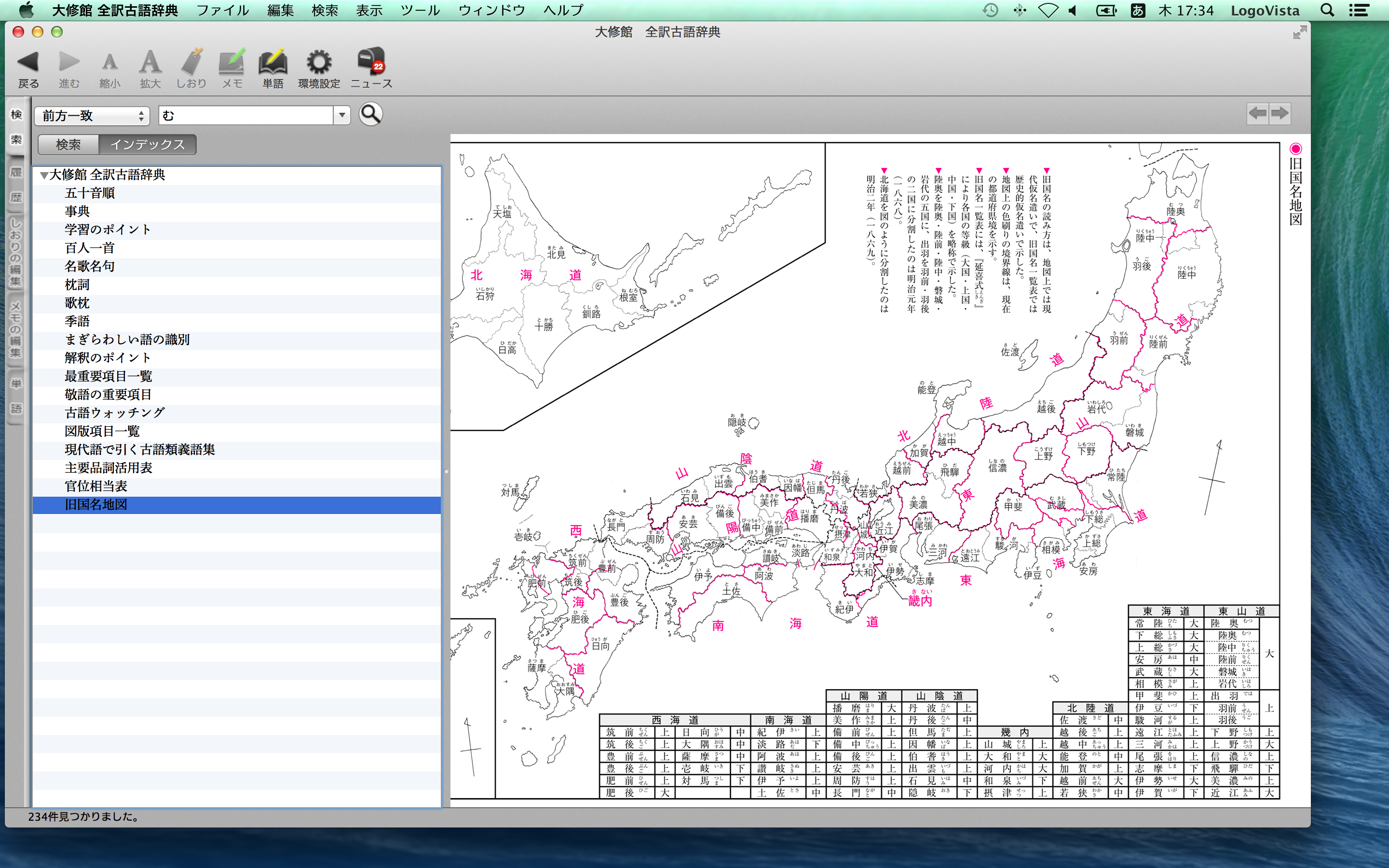Open 環境設定 gear settings
The height and width of the screenshot is (868, 1389).
click(318, 62)
